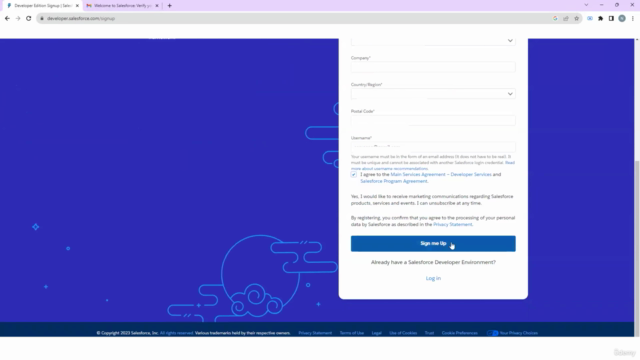Open the top dropdown above Company
This screenshot has height=360, width=640.
pyautogui.click(x=433, y=41)
